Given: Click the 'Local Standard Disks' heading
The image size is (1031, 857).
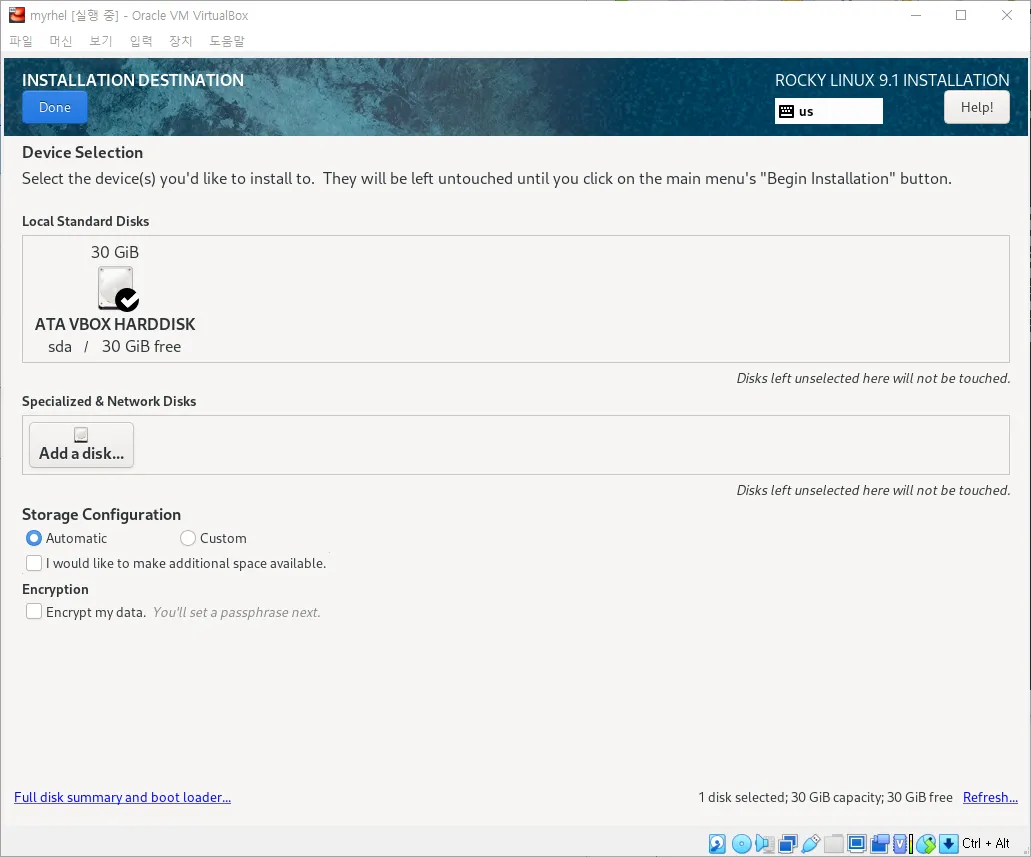Looking at the screenshot, I should pyautogui.click(x=85, y=221).
